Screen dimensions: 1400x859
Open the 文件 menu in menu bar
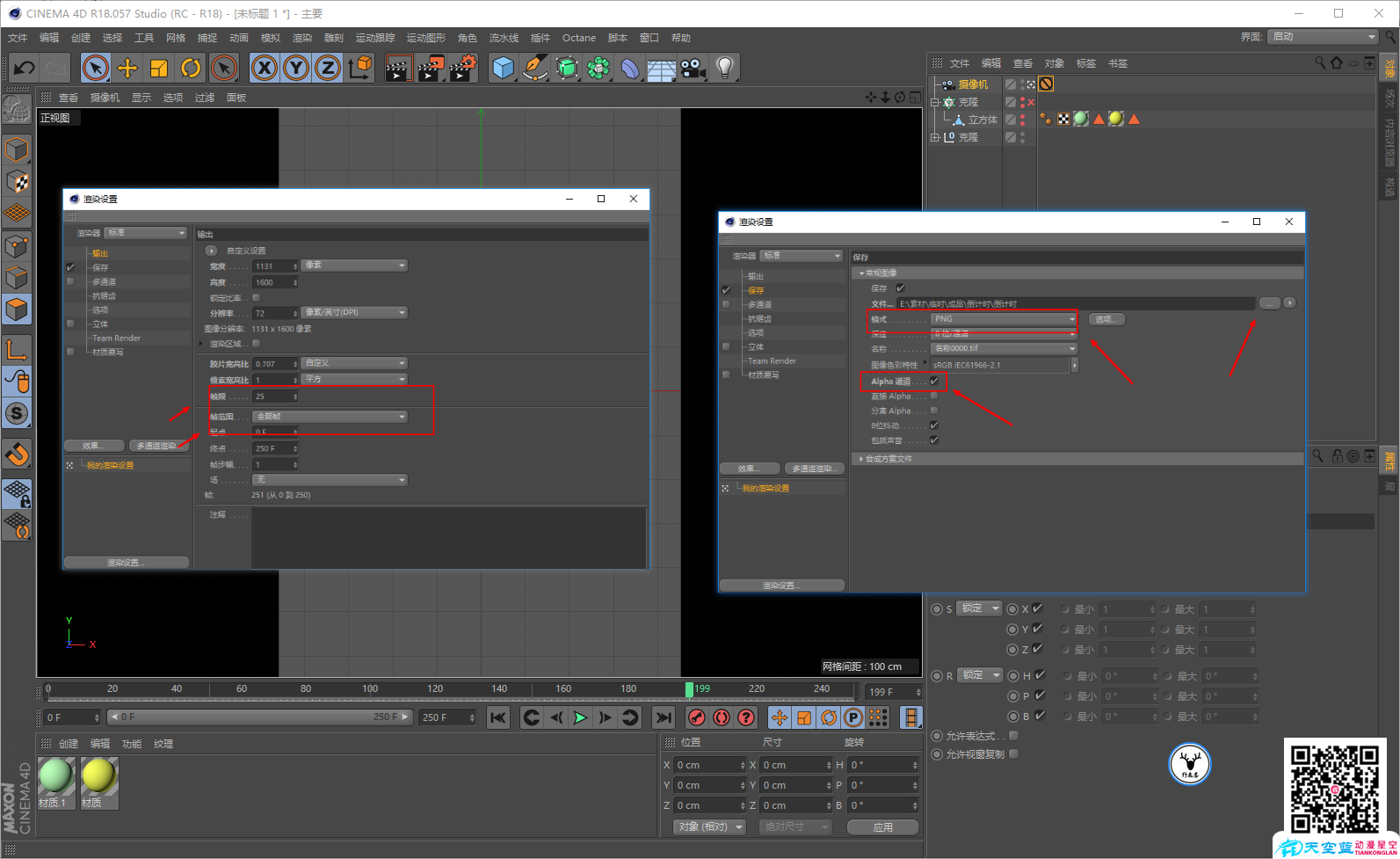click(x=18, y=38)
